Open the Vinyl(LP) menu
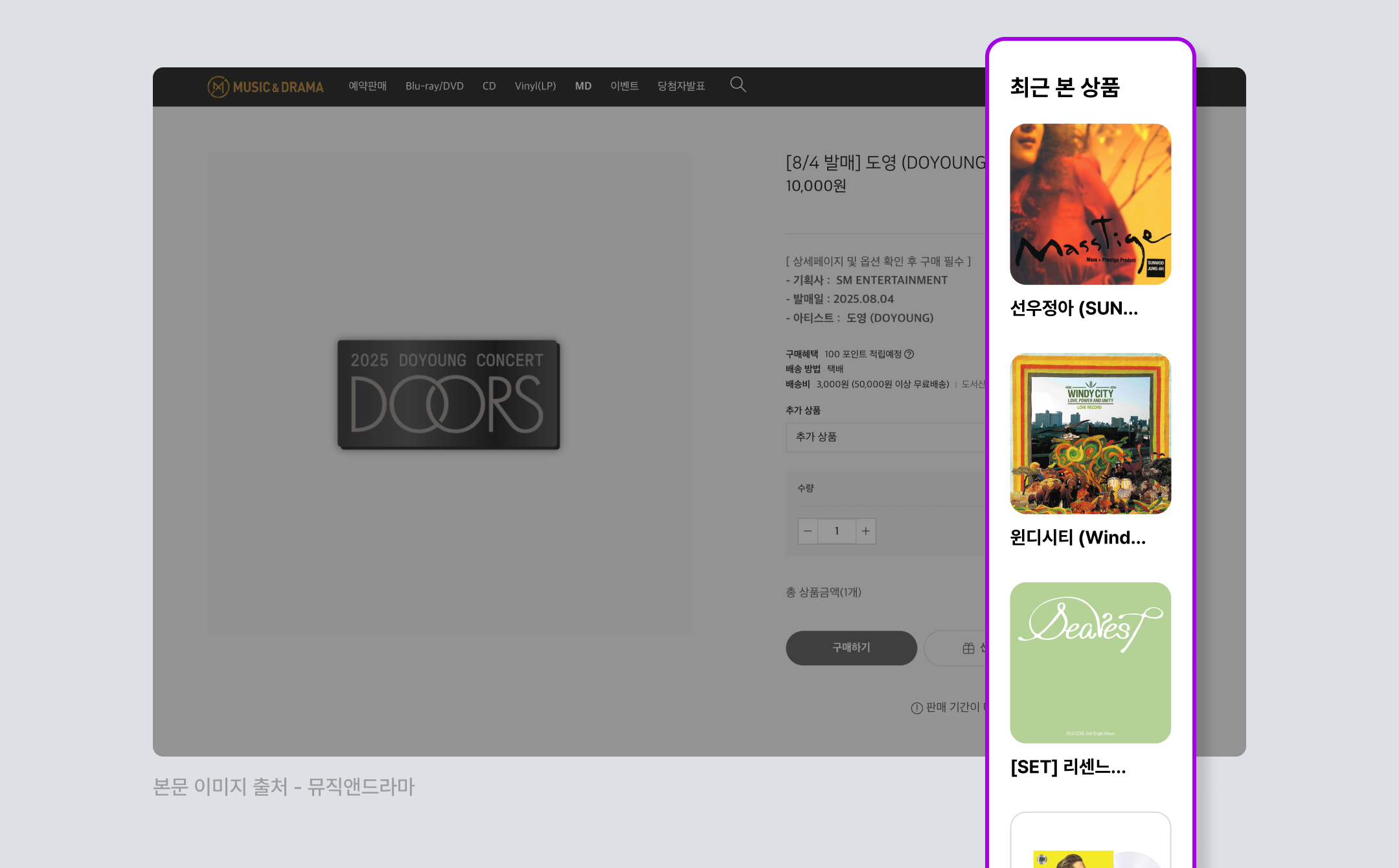This screenshot has height=868, width=1399. 536,86
